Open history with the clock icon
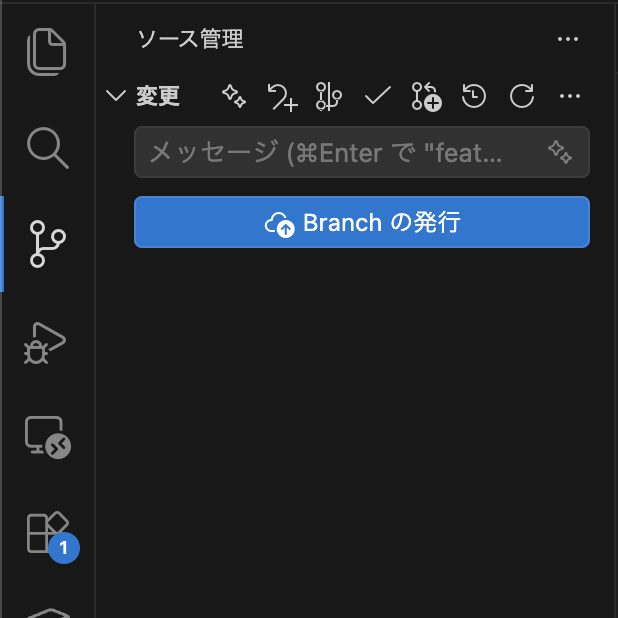 (474, 96)
